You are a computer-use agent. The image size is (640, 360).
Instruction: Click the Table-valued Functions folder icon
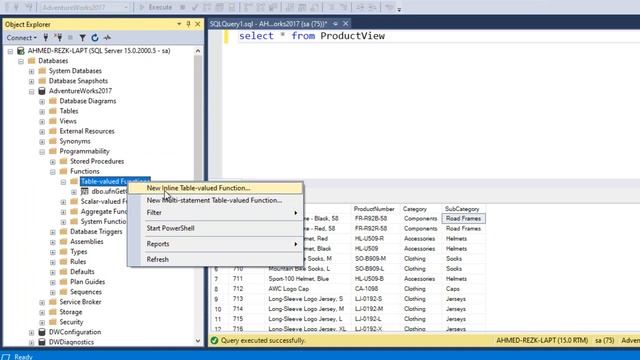(x=74, y=181)
